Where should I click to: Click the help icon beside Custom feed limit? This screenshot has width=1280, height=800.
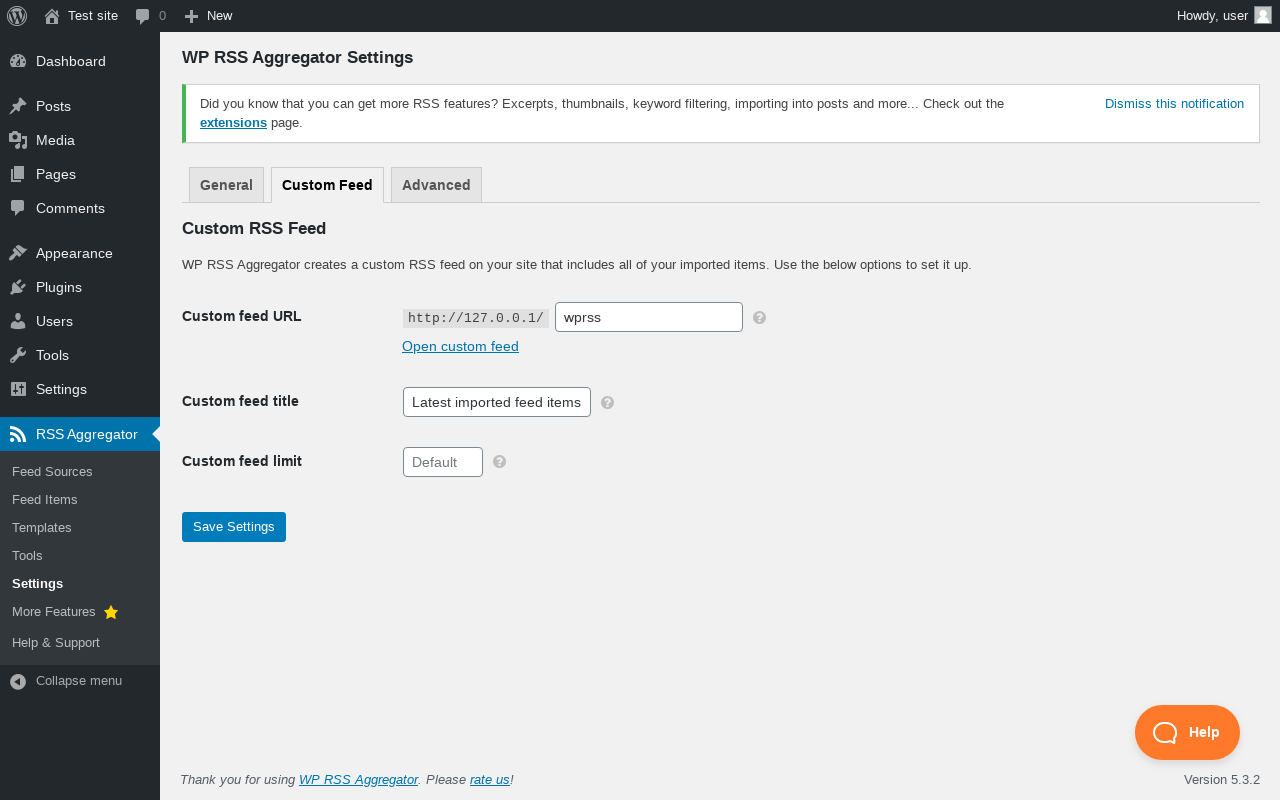500,462
